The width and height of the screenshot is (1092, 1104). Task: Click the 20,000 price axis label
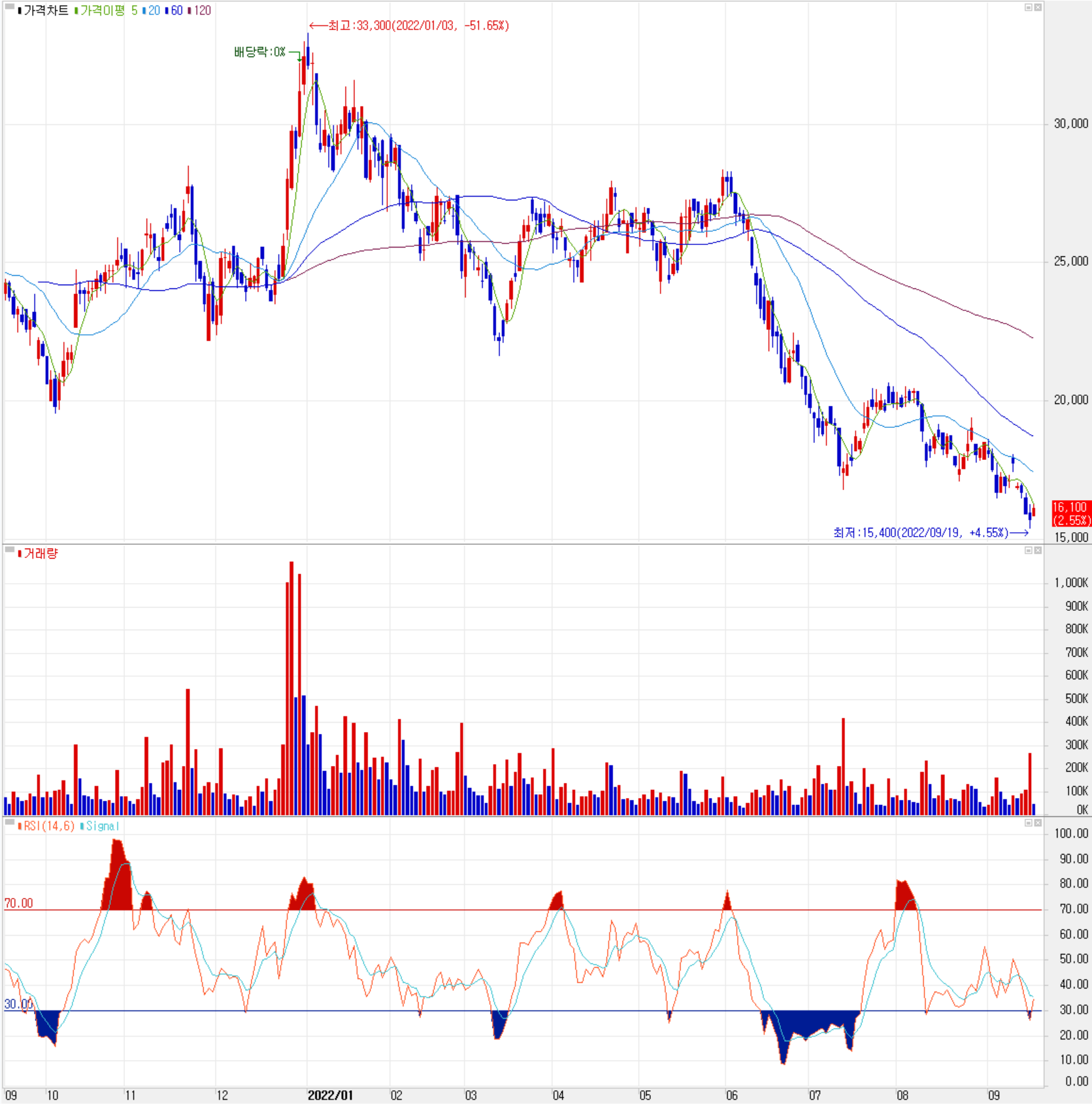pyautogui.click(x=1071, y=400)
